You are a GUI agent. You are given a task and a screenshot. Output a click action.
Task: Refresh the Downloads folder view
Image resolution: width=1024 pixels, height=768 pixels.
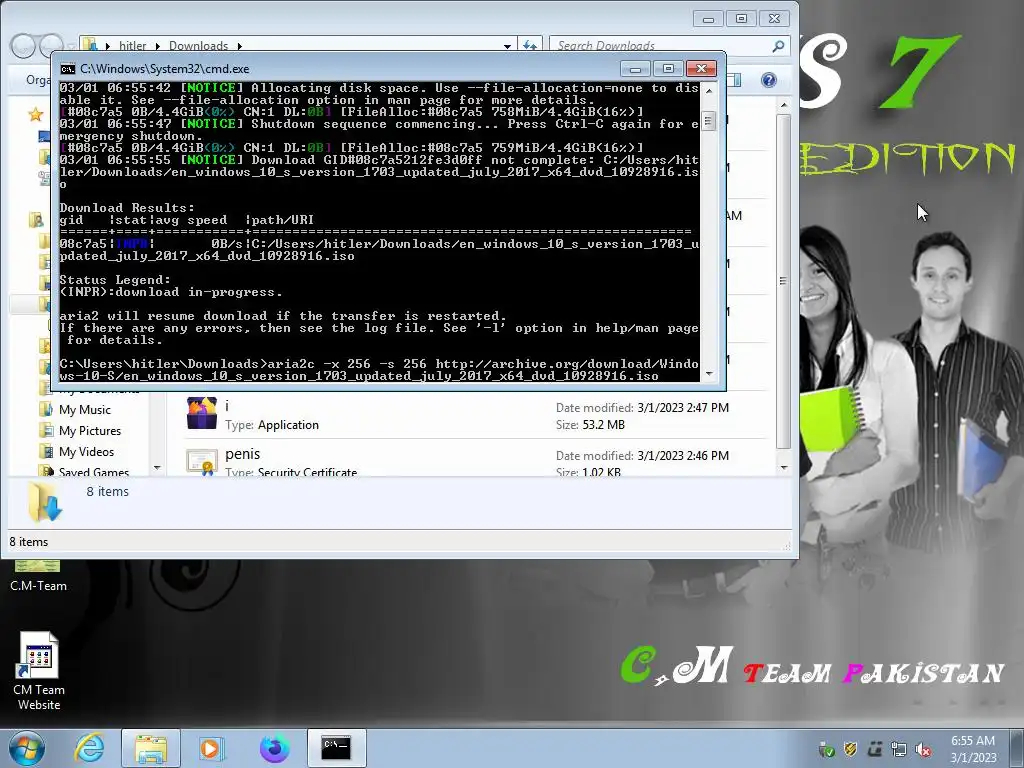point(530,46)
